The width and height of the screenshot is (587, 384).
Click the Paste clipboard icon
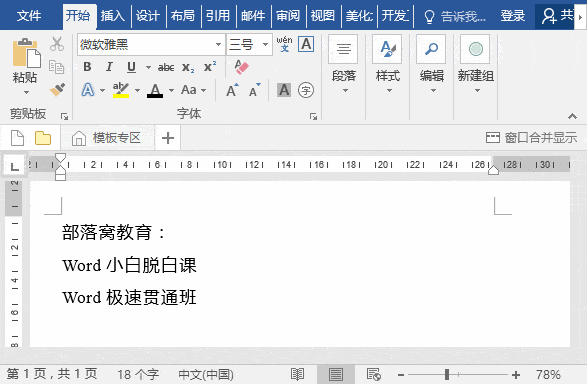click(x=26, y=53)
